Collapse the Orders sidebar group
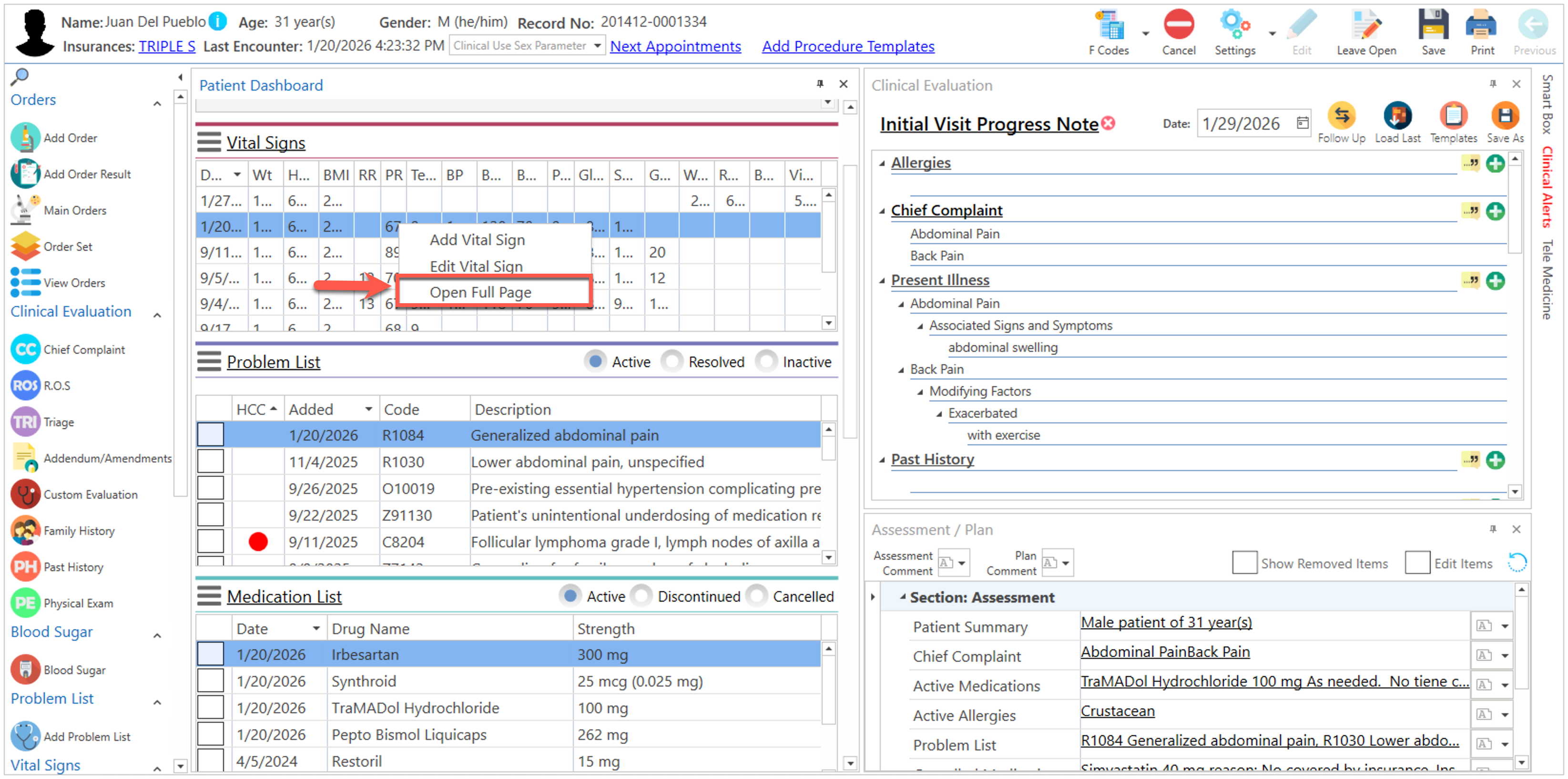 click(x=157, y=103)
